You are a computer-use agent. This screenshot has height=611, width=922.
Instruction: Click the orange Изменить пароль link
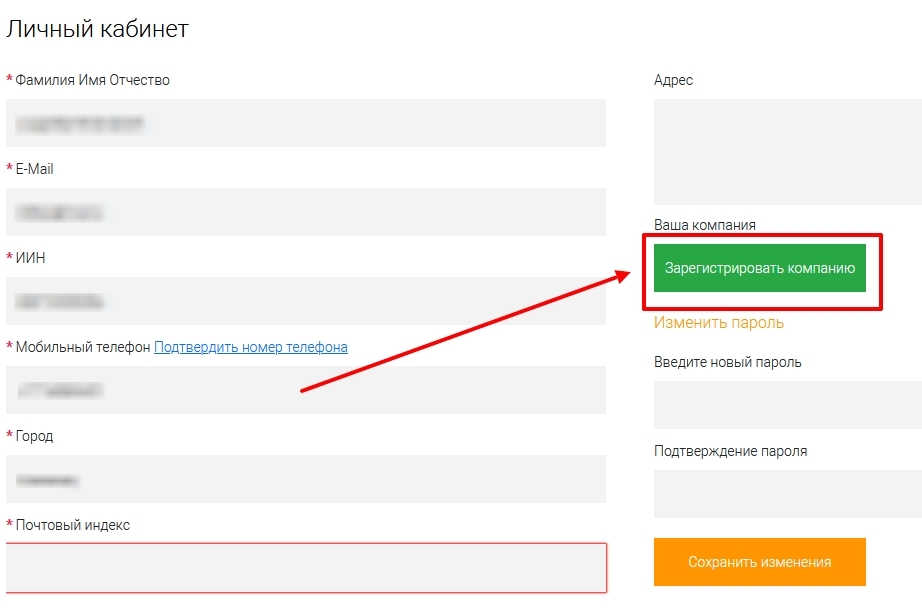pos(718,322)
